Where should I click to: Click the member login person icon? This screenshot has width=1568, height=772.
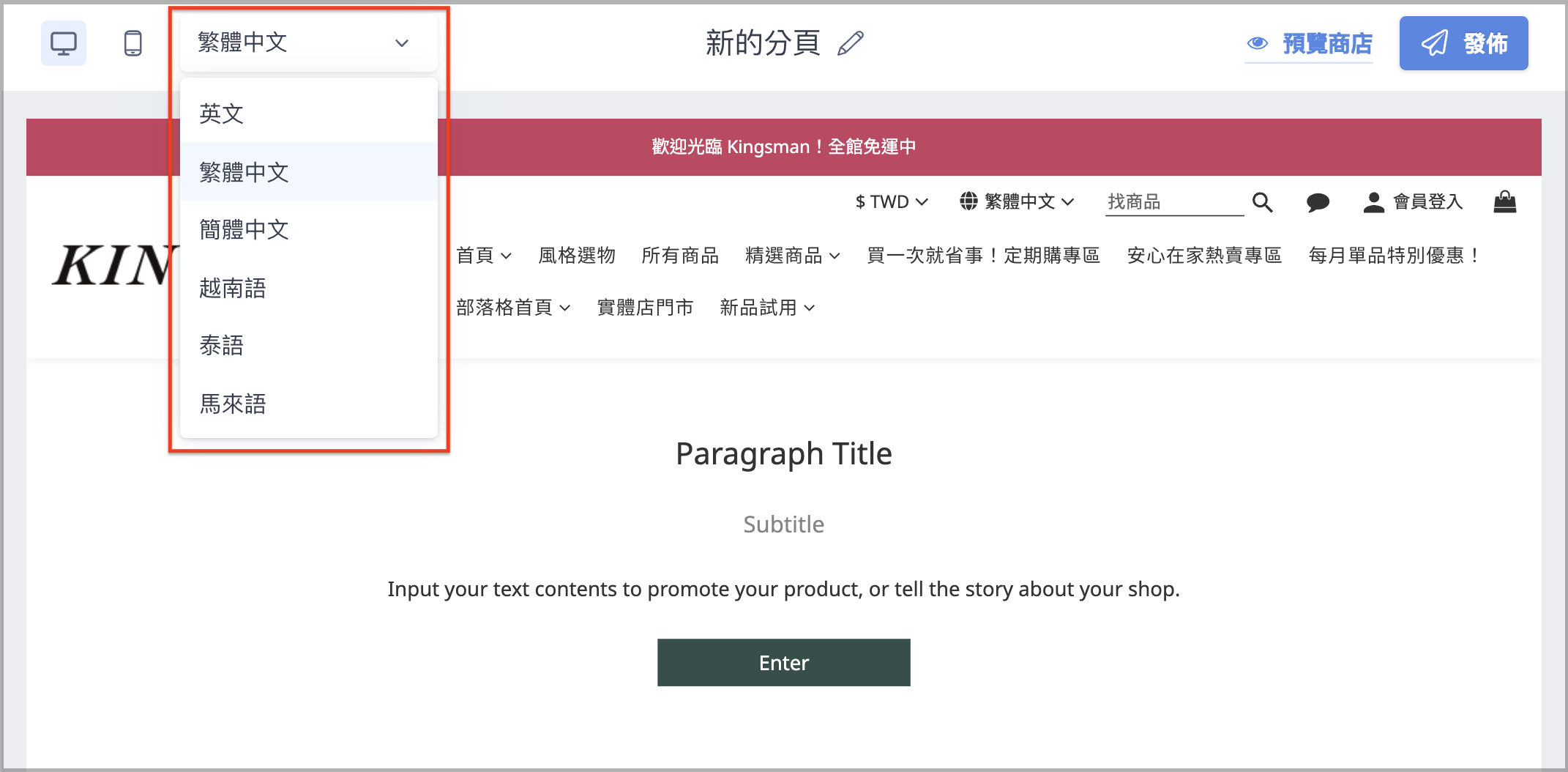tap(1374, 202)
